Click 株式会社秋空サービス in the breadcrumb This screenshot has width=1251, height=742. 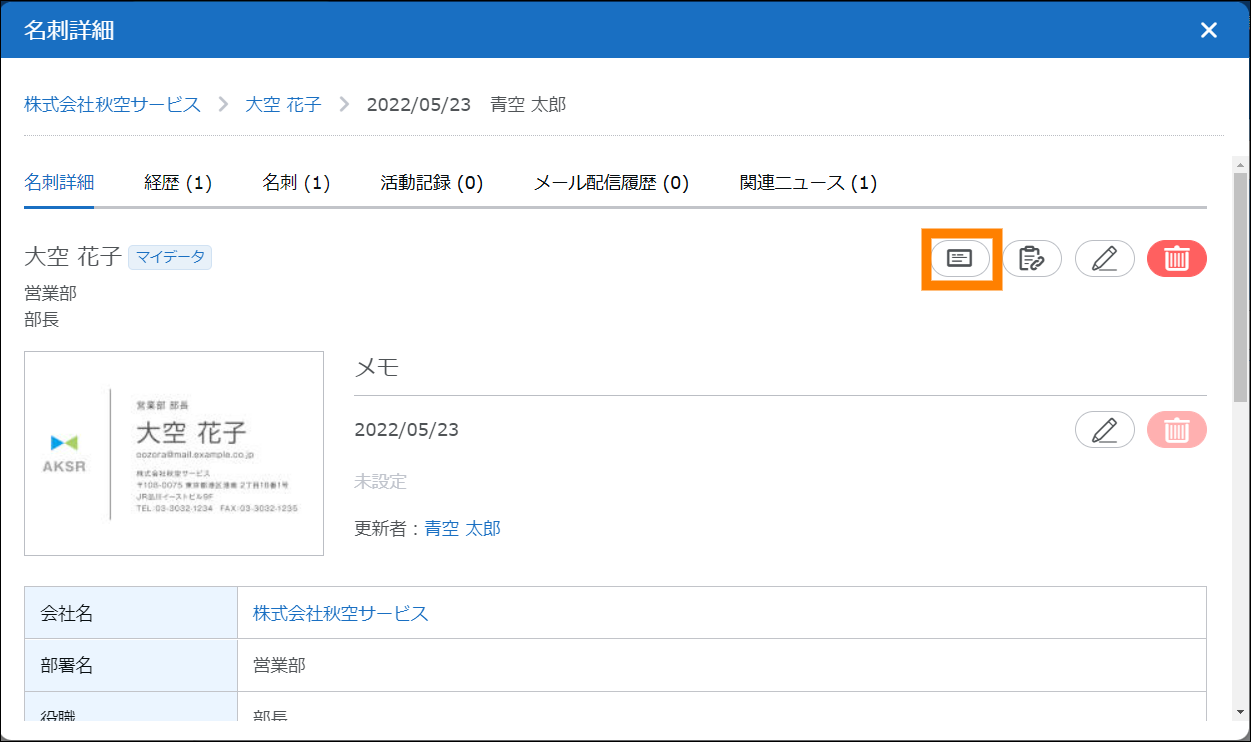(112, 104)
